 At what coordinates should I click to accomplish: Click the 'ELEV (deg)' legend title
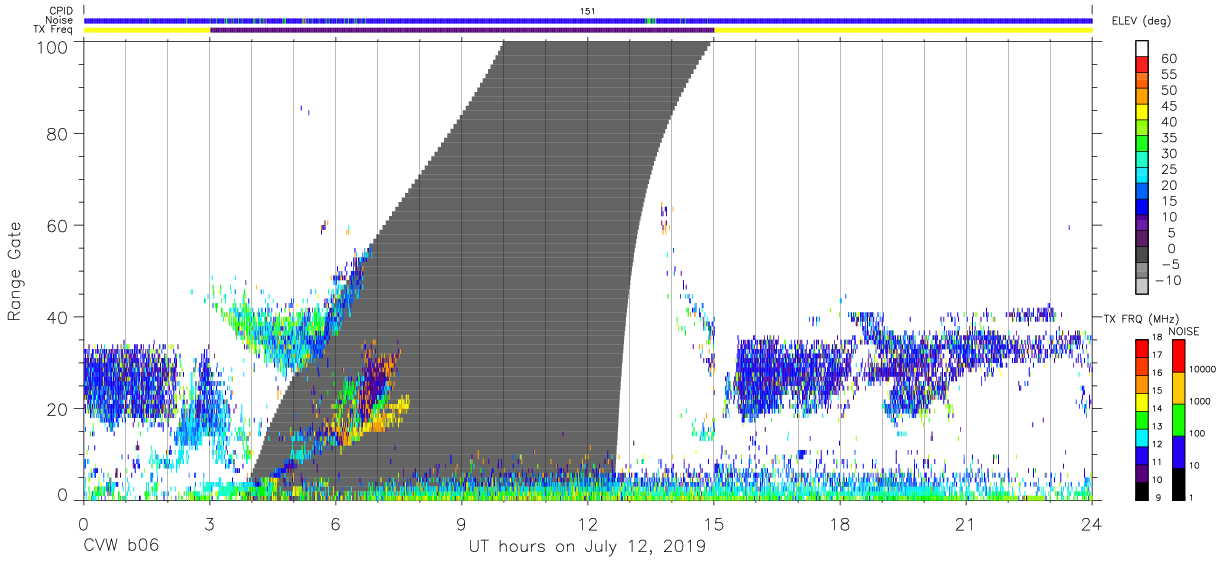(1141, 21)
